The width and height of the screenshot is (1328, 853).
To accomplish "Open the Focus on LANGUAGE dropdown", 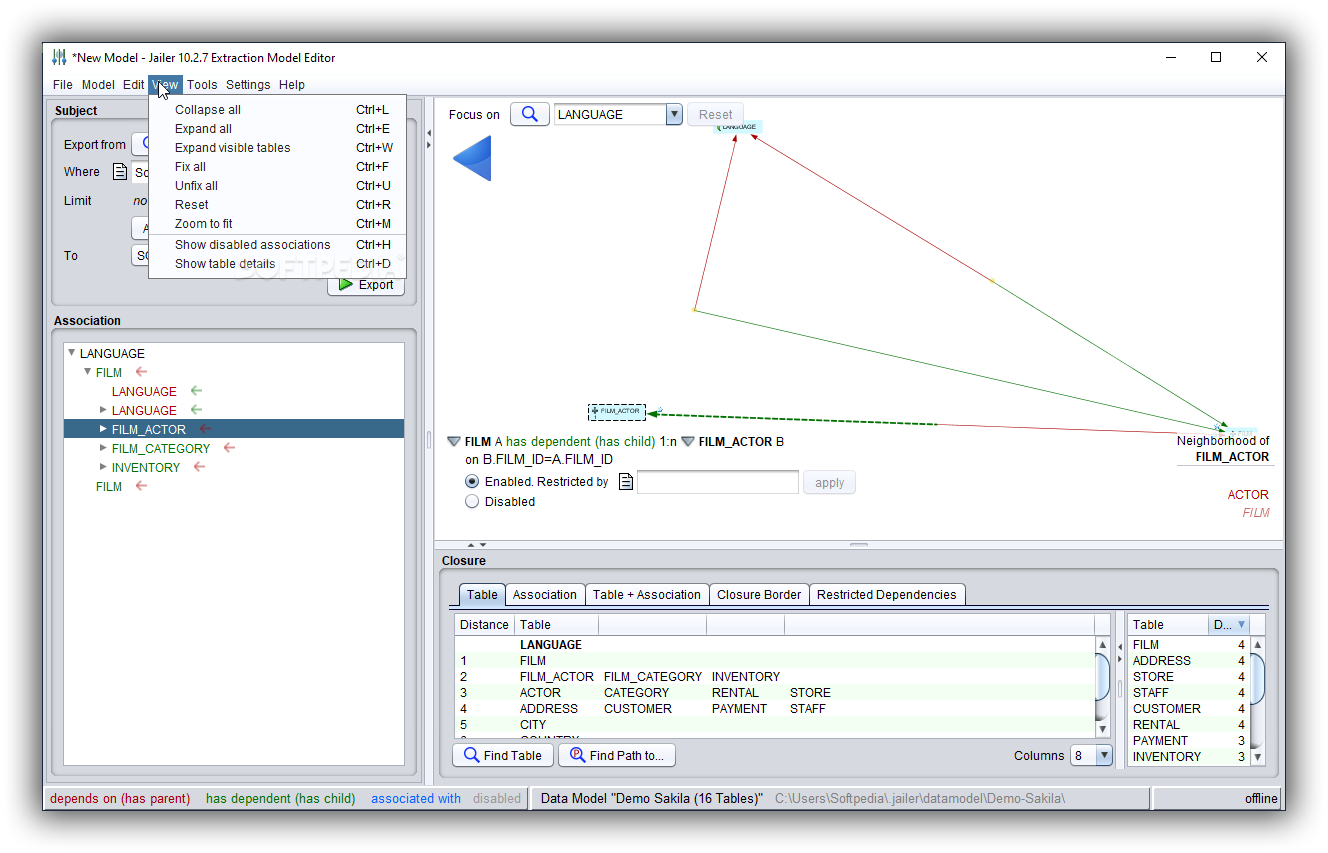I will coord(674,114).
